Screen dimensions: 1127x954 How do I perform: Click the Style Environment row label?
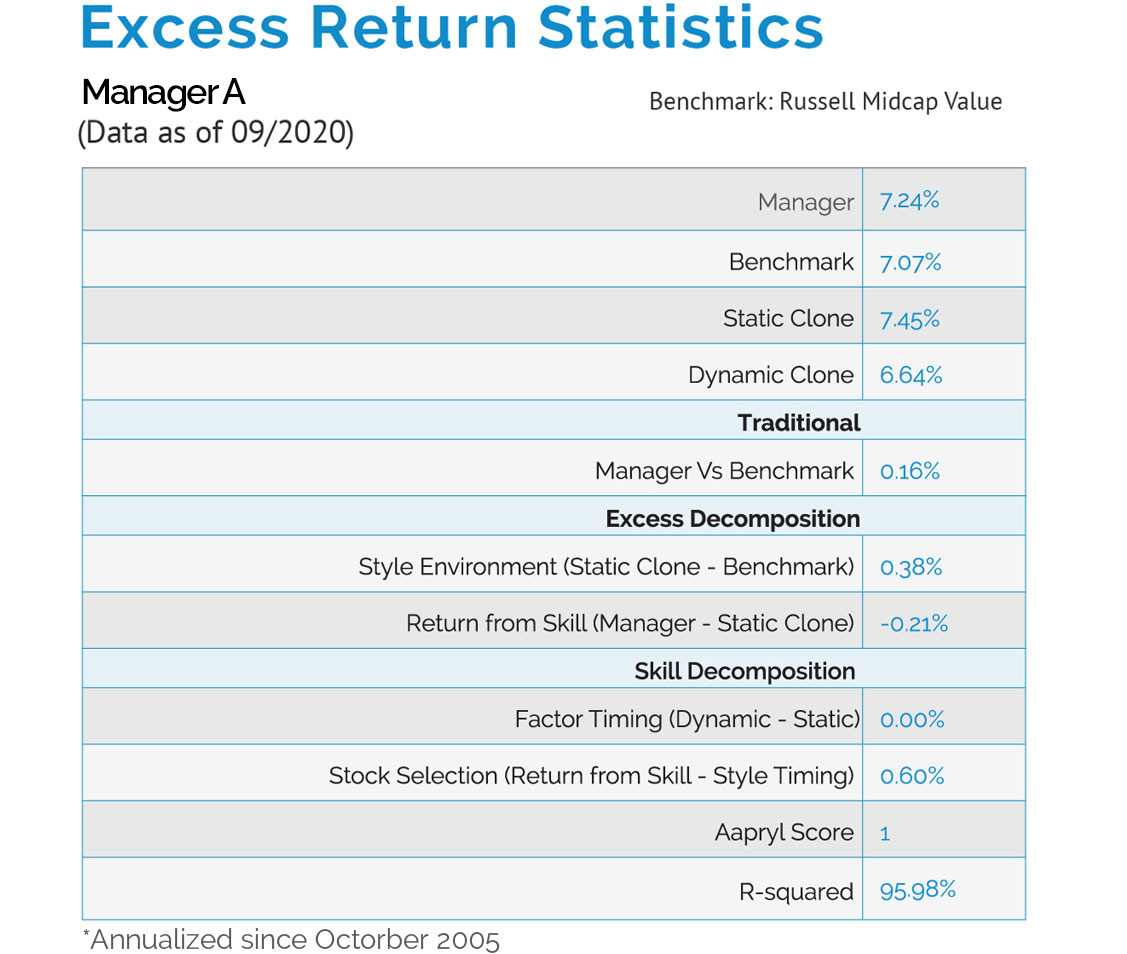tap(606, 567)
